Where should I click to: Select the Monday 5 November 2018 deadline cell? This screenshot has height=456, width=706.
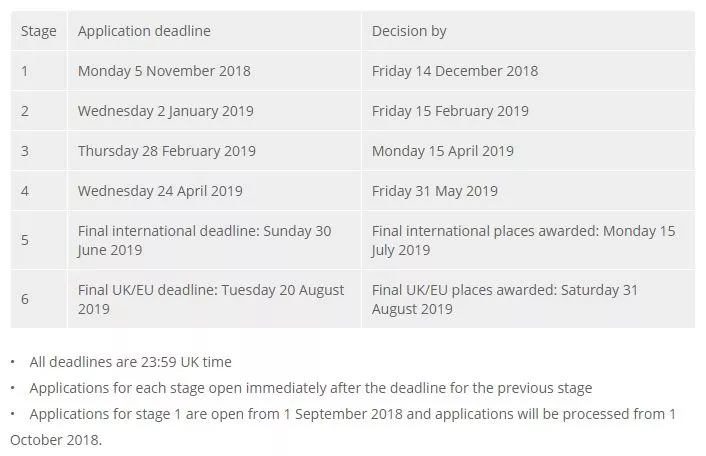164,71
